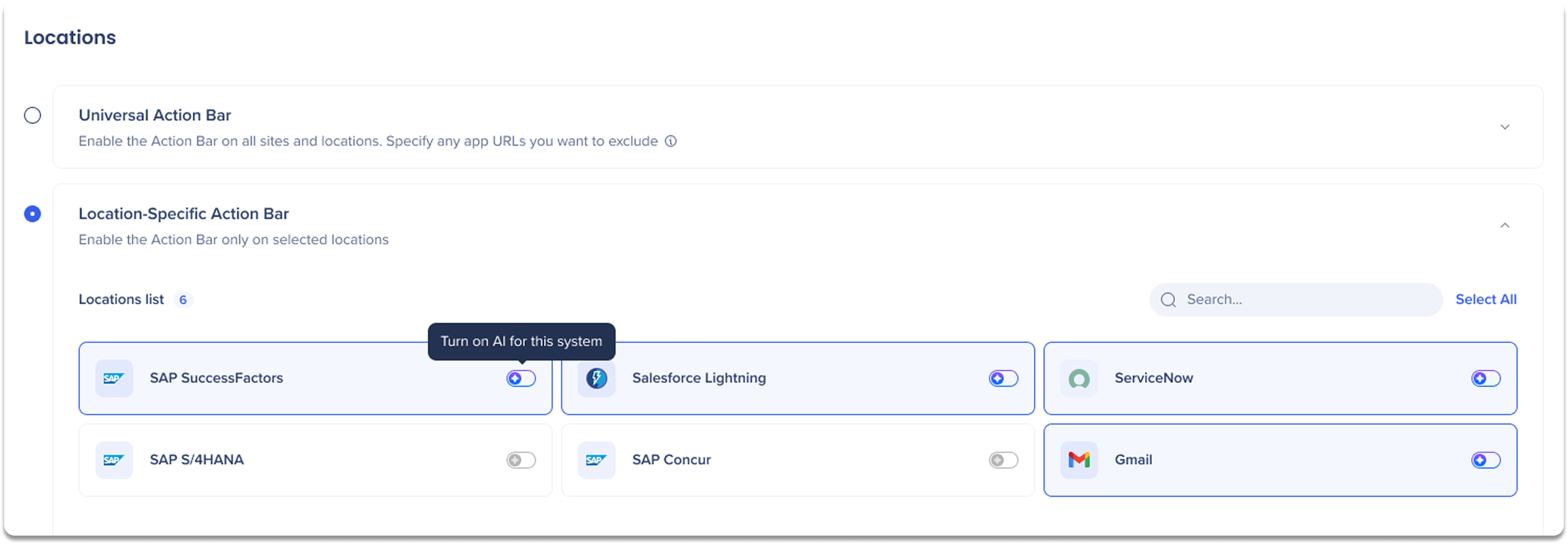
Task: Collapse the Location-Specific Action Bar section
Action: click(x=1505, y=225)
